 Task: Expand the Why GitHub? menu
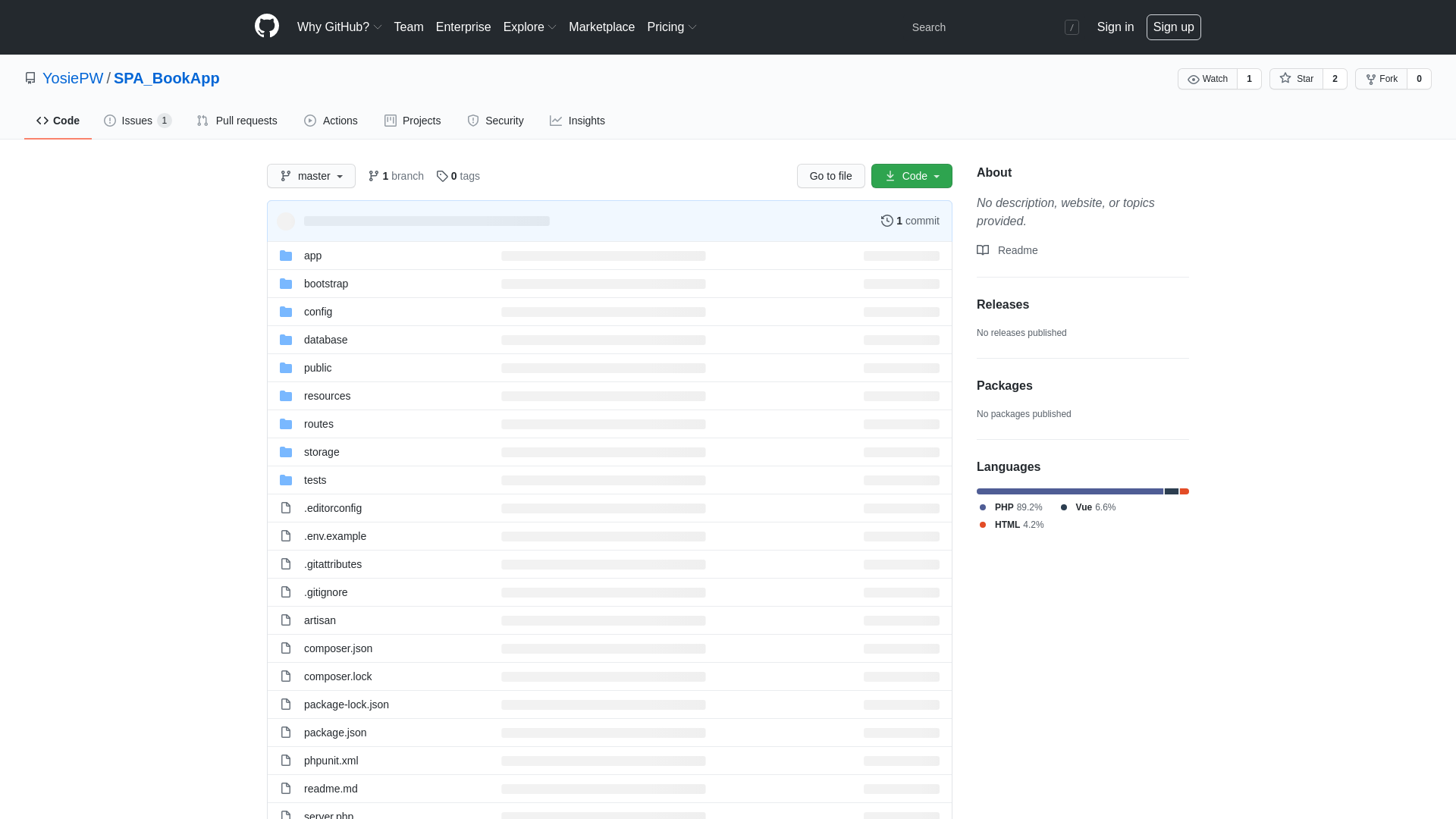tap(339, 27)
